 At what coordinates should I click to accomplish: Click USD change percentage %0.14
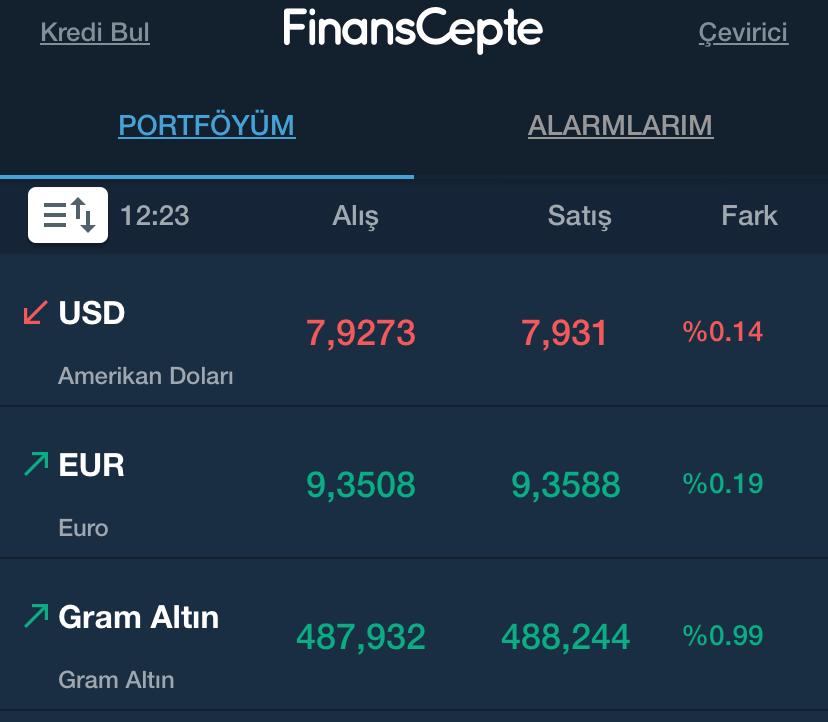[x=723, y=332]
